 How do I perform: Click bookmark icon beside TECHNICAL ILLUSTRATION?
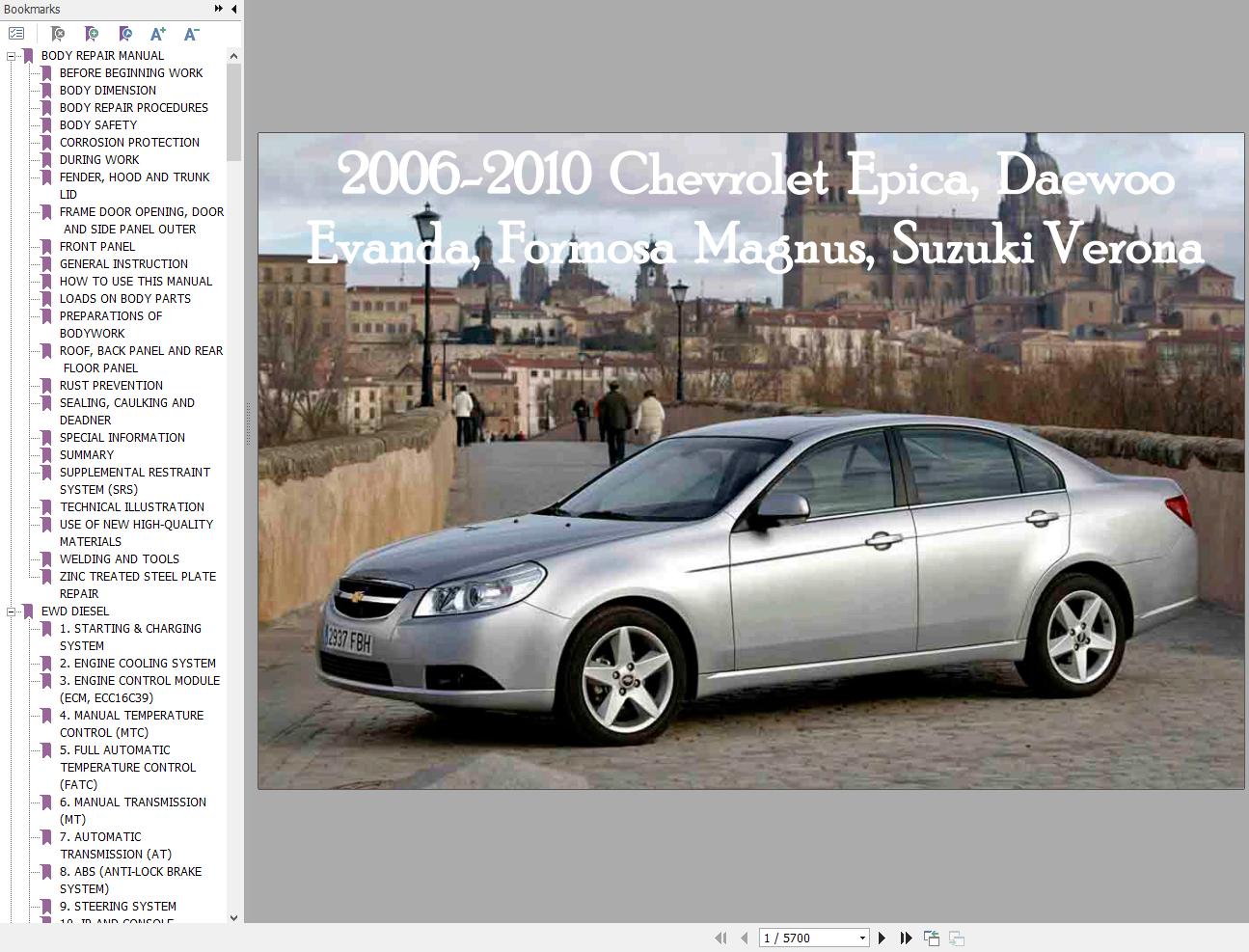coord(45,507)
